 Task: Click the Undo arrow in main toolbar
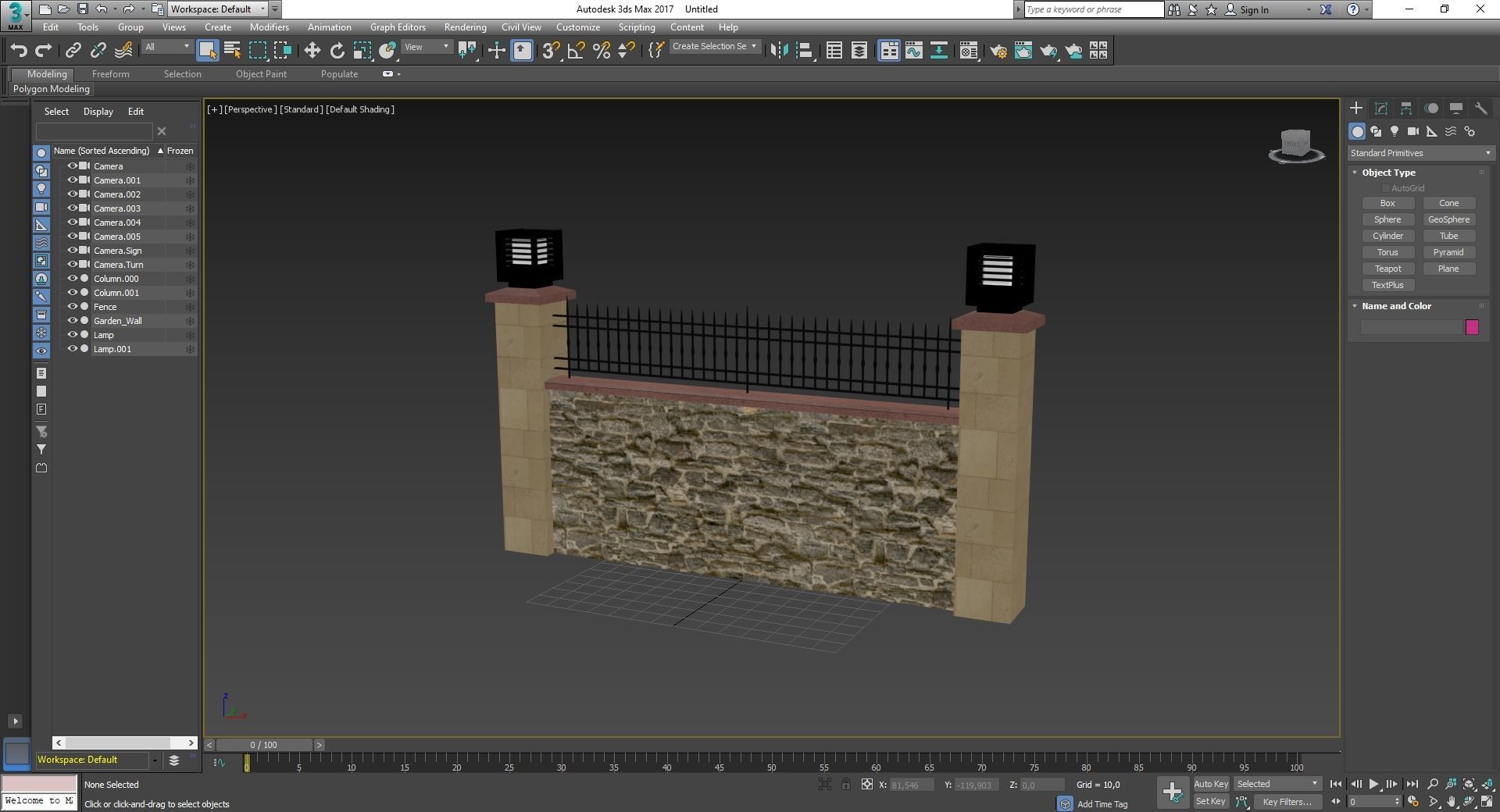pos(19,51)
